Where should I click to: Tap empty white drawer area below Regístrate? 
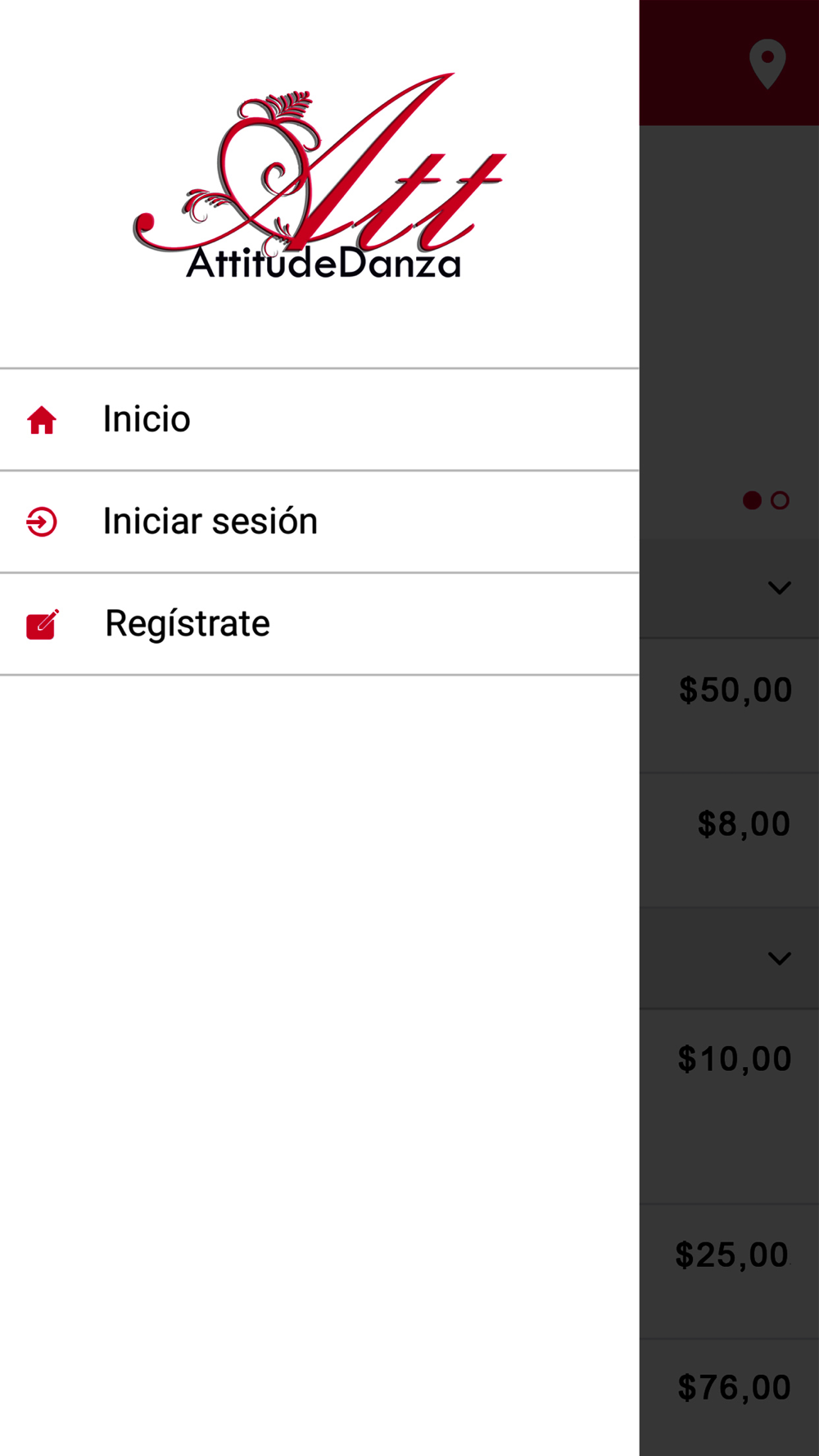pos(319,1065)
